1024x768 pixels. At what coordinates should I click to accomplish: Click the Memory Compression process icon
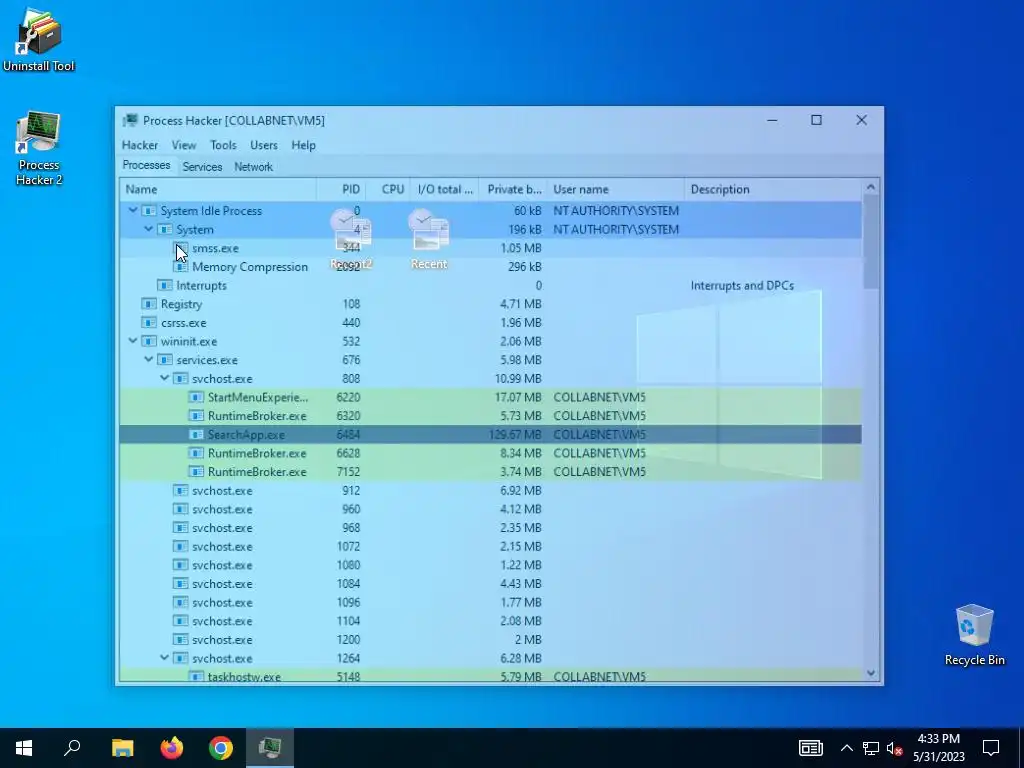coord(181,267)
